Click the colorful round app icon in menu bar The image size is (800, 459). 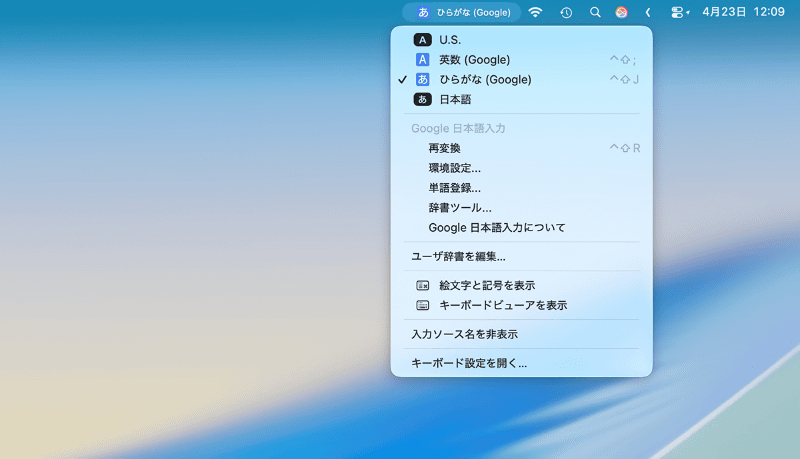621,12
